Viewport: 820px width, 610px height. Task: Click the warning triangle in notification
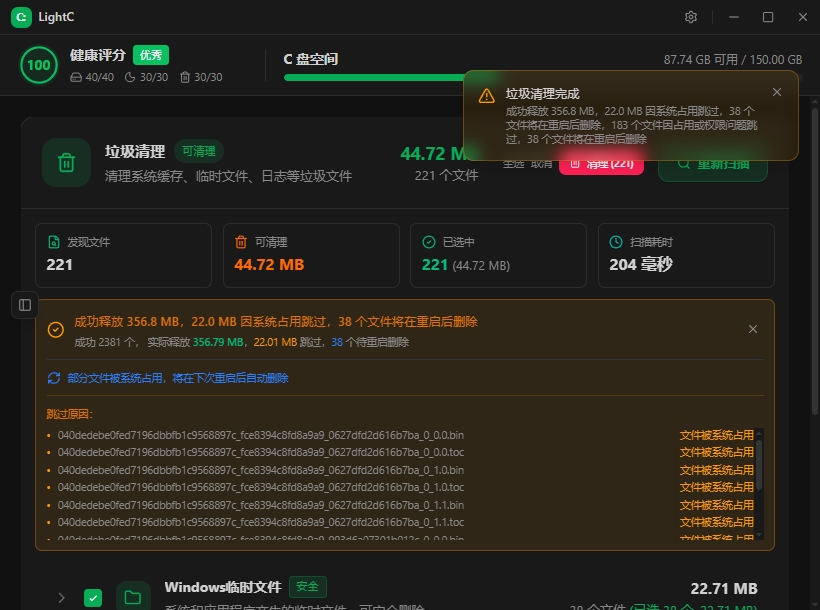click(x=486, y=96)
